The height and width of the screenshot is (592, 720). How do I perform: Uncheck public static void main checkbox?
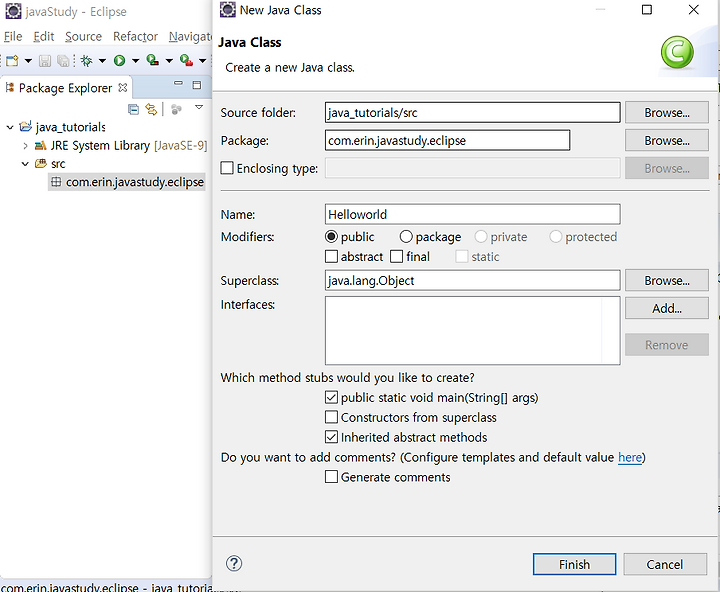pos(331,397)
